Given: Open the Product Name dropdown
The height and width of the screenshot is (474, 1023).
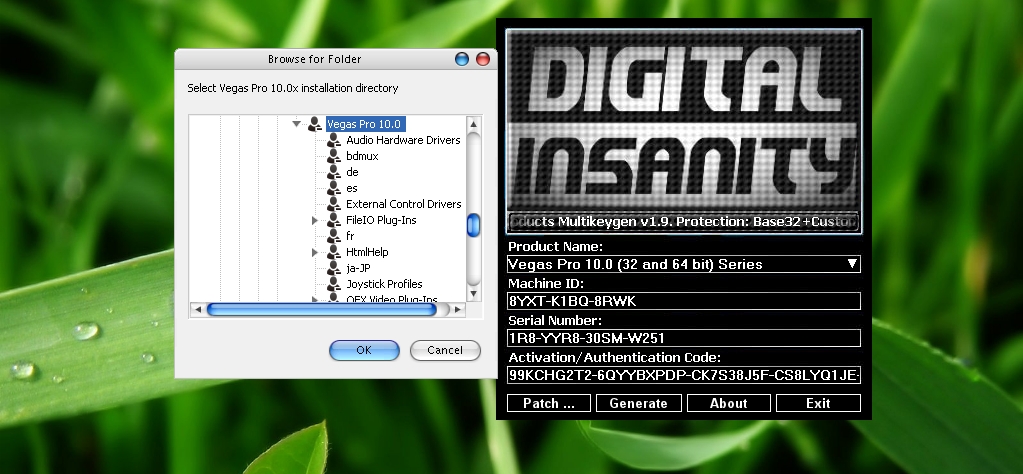Looking at the screenshot, I should (852, 264).
